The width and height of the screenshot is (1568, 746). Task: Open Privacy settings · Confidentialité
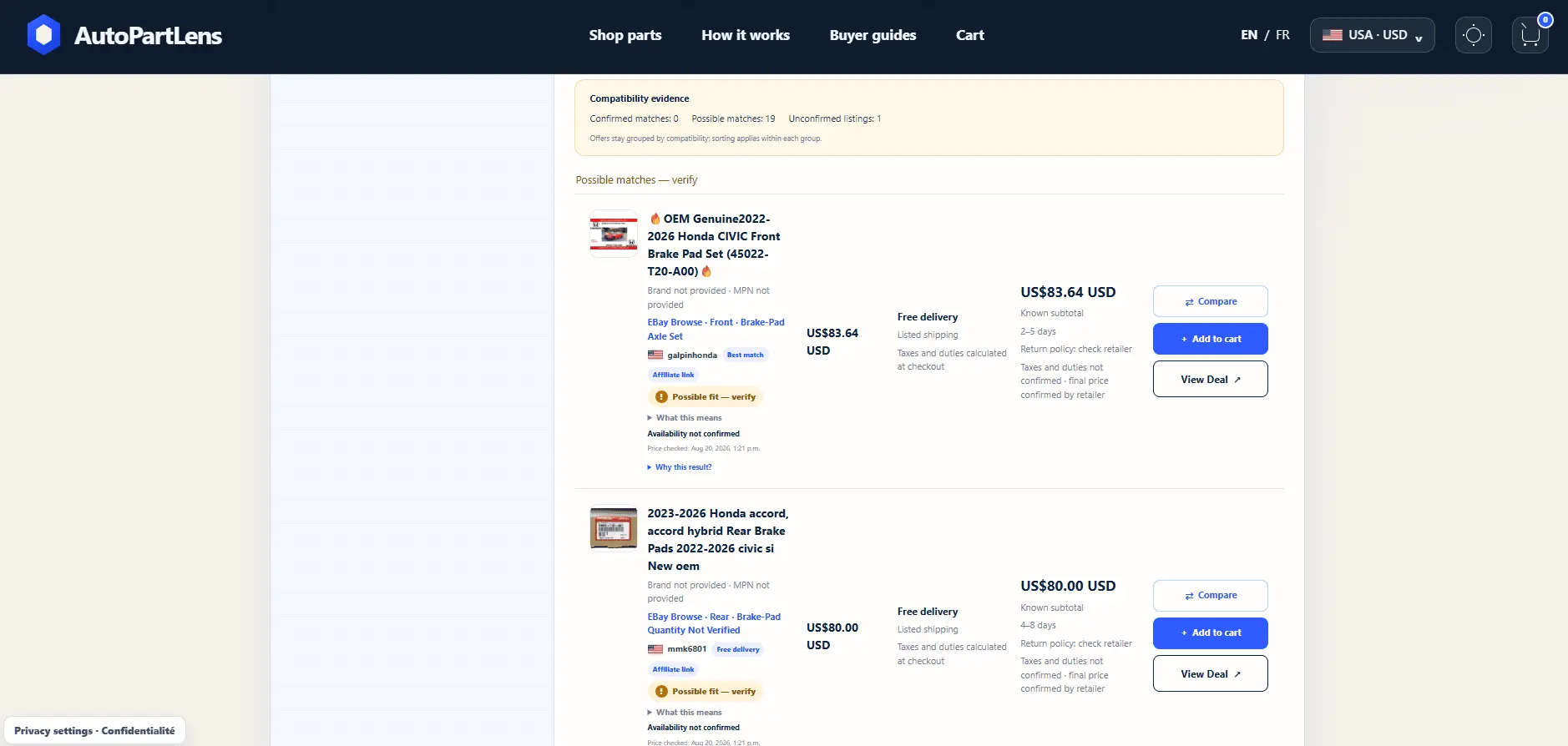94,731
